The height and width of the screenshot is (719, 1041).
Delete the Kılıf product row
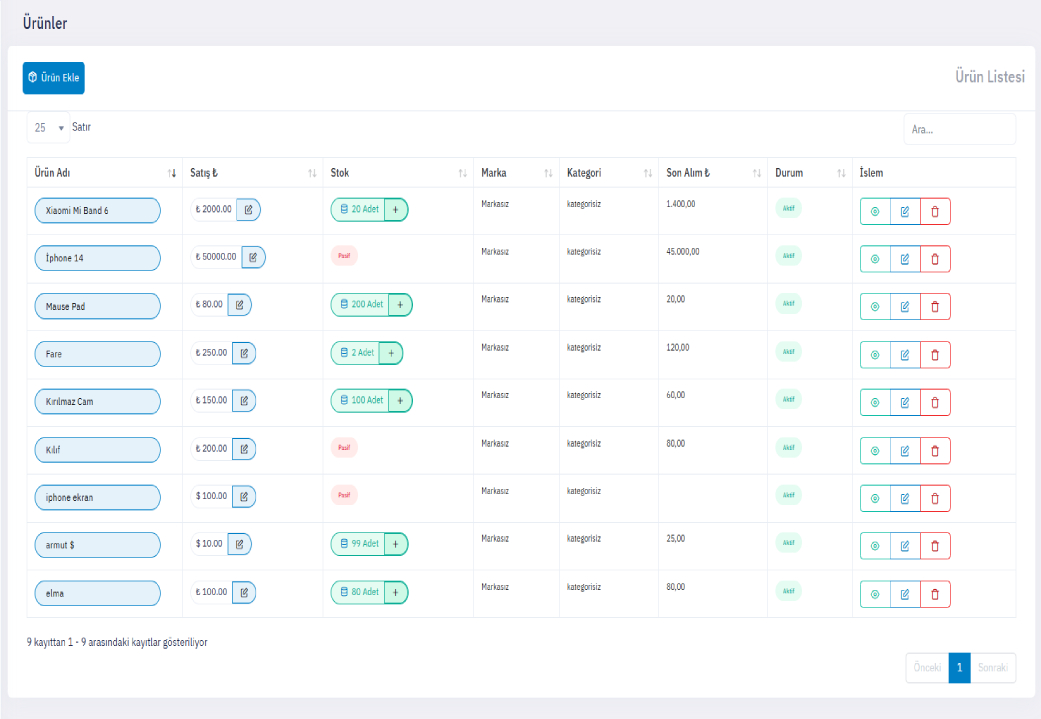point(935,450)
